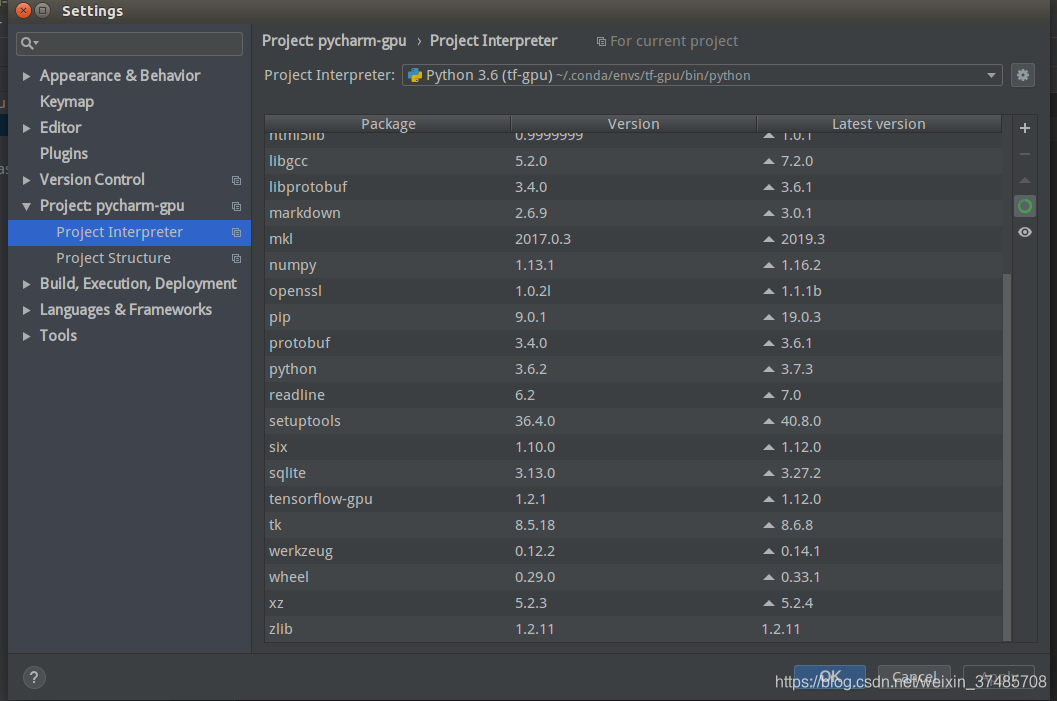Open Plugins settings
Viewport: 1057px width, 701px height.
(x=63, y=154)
